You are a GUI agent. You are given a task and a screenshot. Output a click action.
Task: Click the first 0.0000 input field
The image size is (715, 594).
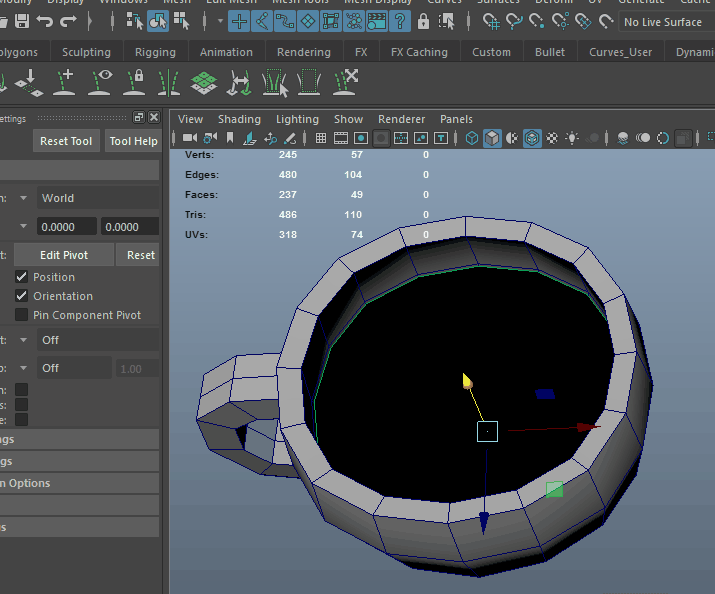(67, 227)
